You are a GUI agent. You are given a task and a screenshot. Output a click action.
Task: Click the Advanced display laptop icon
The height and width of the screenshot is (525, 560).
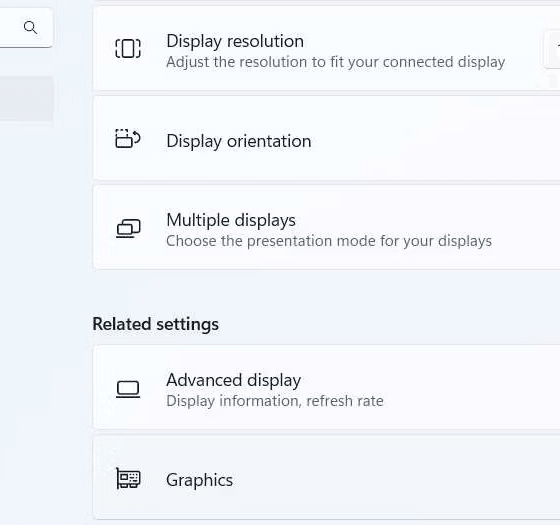coord(128,389)
